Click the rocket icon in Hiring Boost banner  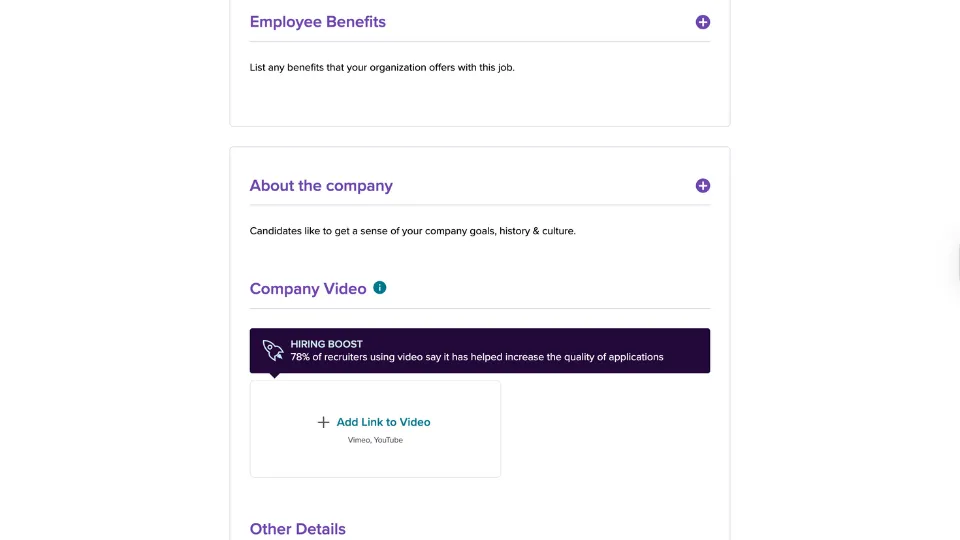pos(272,350)
